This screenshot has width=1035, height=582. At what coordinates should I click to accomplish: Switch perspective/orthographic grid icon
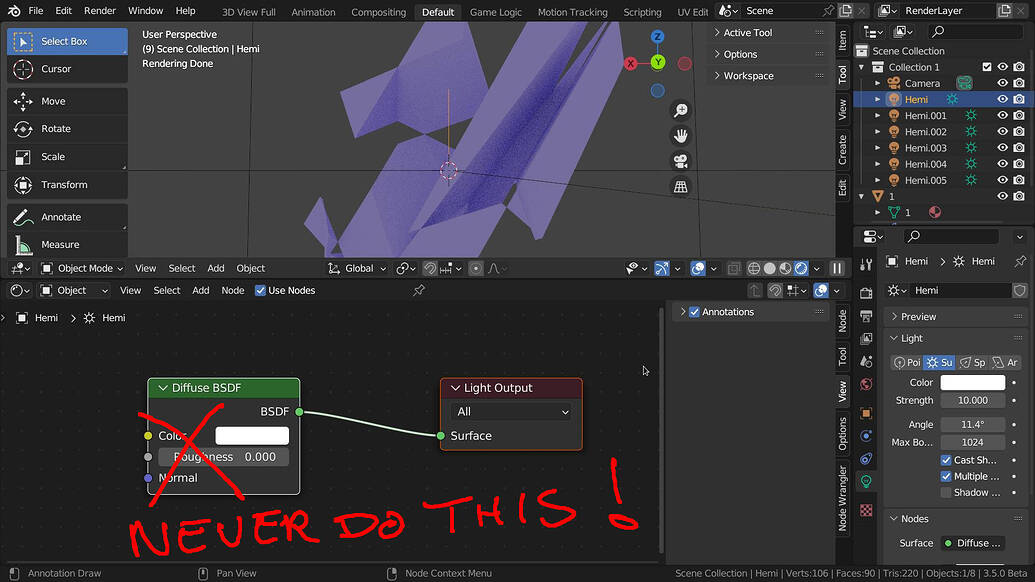tap(681, 187)
